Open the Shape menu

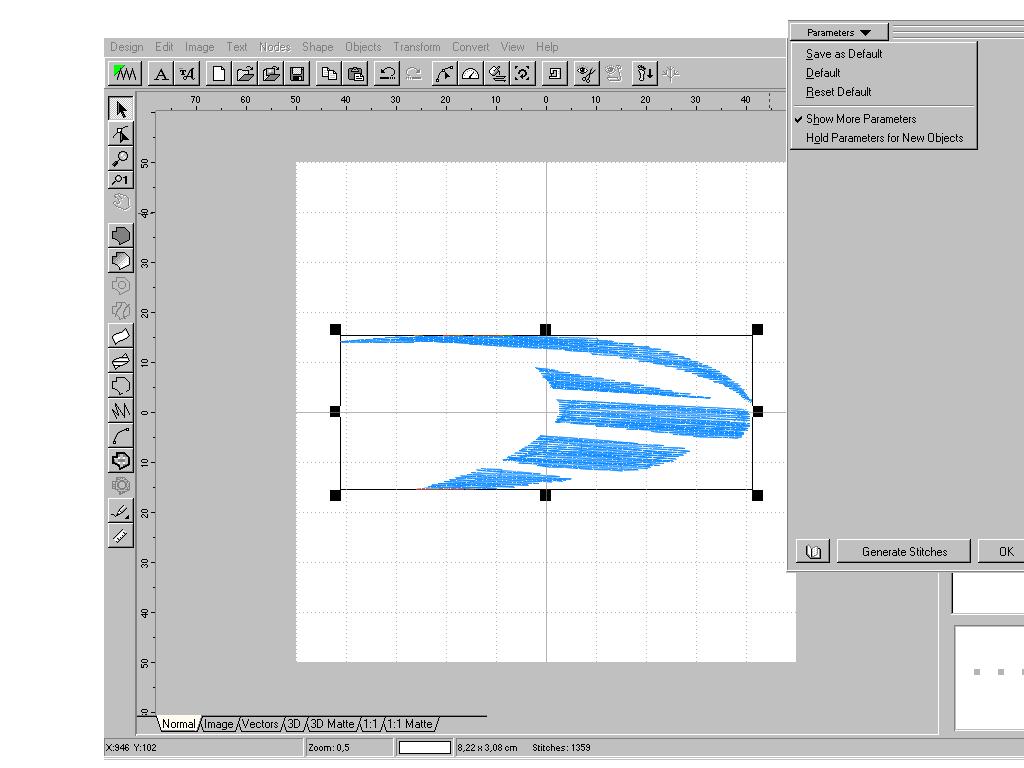click(317, 47)
